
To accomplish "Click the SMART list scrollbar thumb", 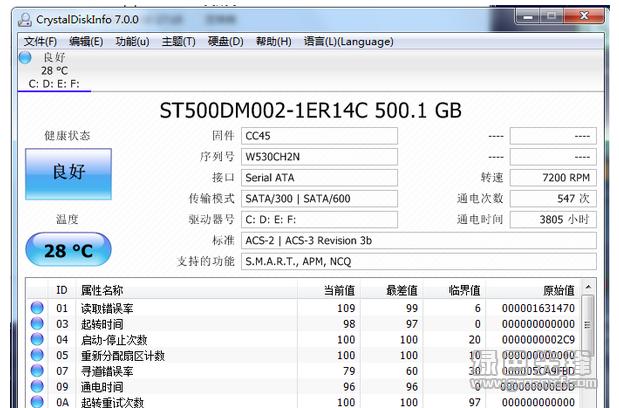I will pos(588,325).
